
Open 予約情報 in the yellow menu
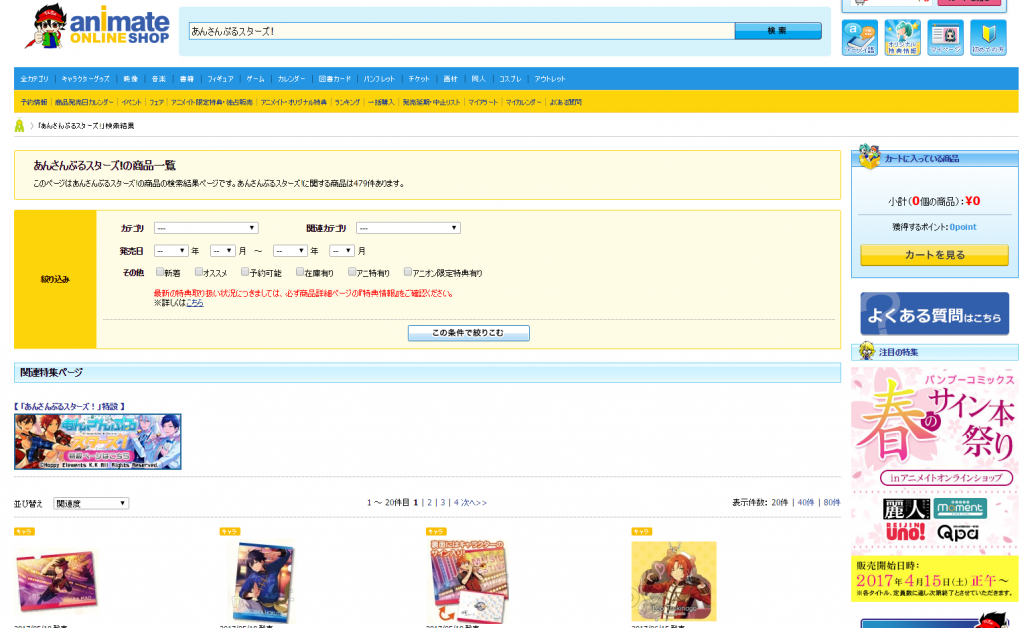[x=34, y=102]
